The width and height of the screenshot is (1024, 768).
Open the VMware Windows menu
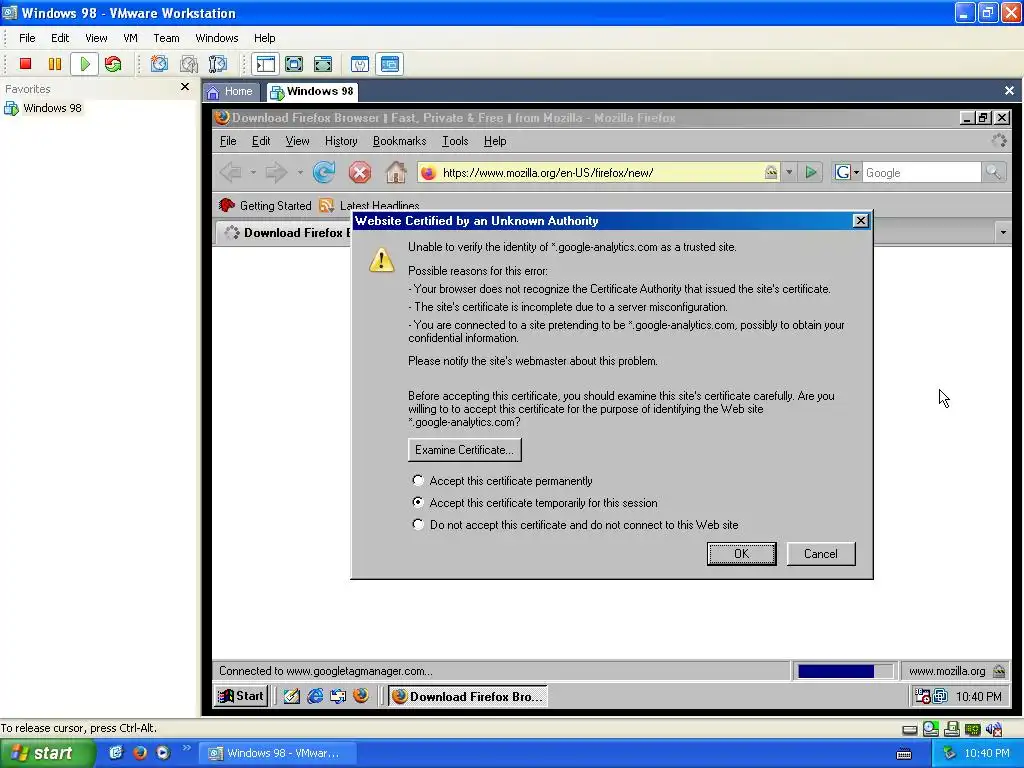(217, 38)
